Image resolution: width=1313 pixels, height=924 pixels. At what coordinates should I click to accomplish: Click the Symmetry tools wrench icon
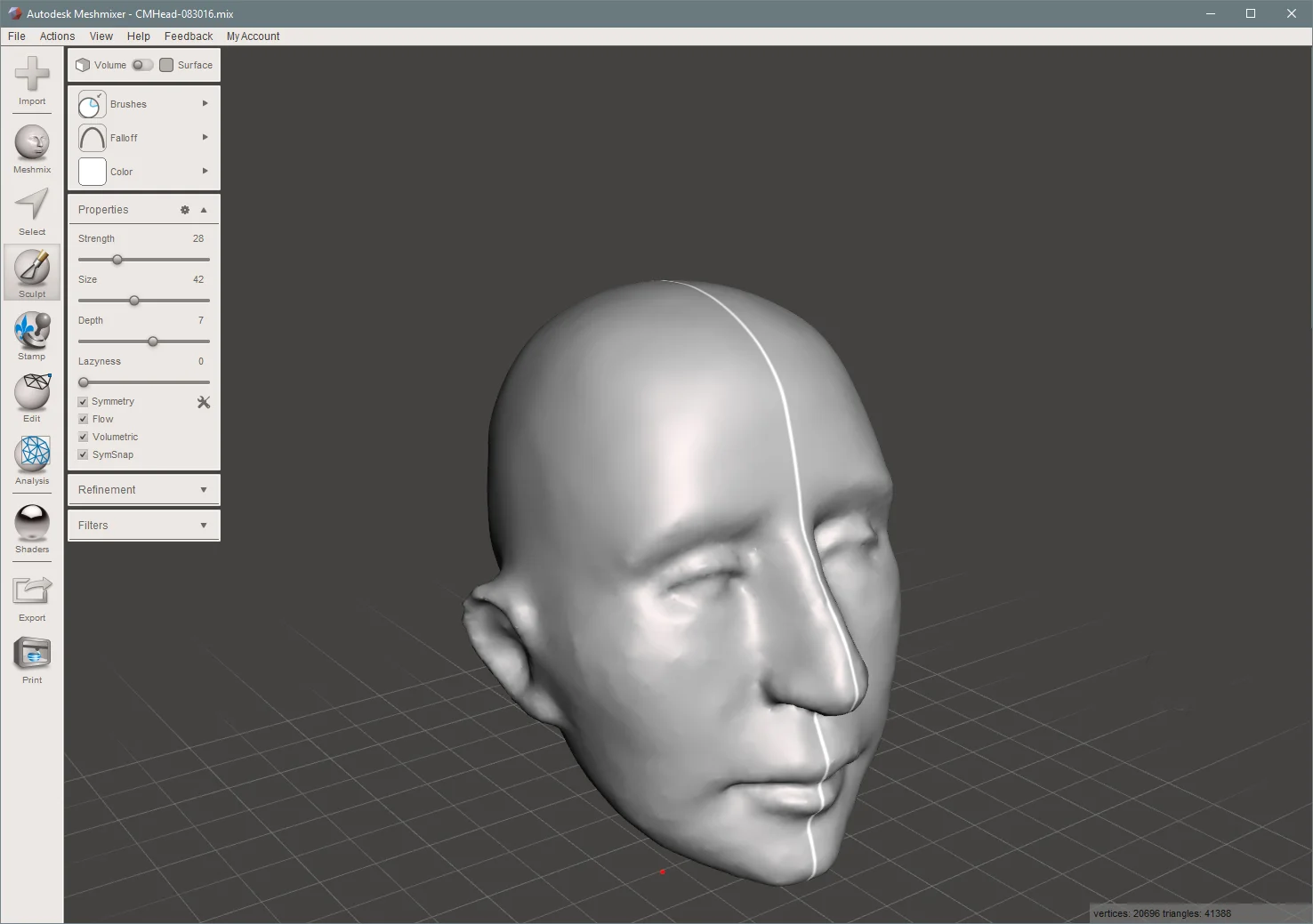click(x=204, y=402)
